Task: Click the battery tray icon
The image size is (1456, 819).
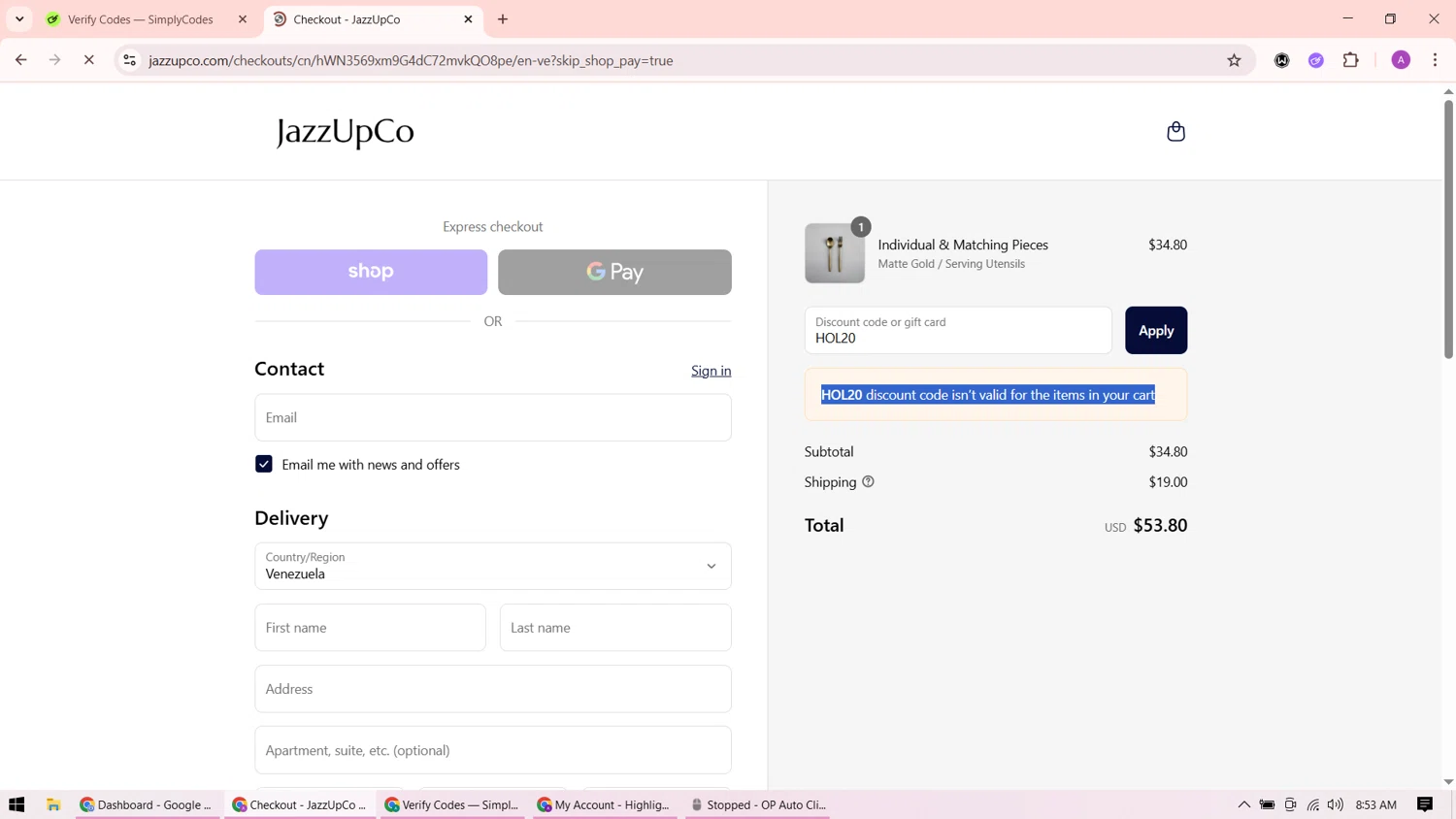Action: pos(1267,804)
